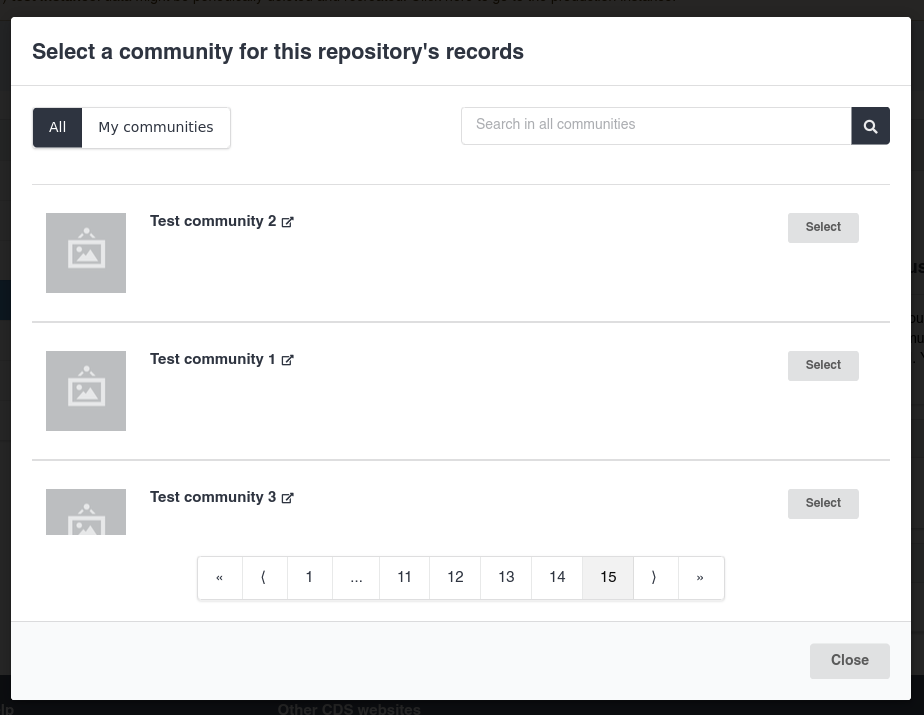Click current pagination page 15

608,578
